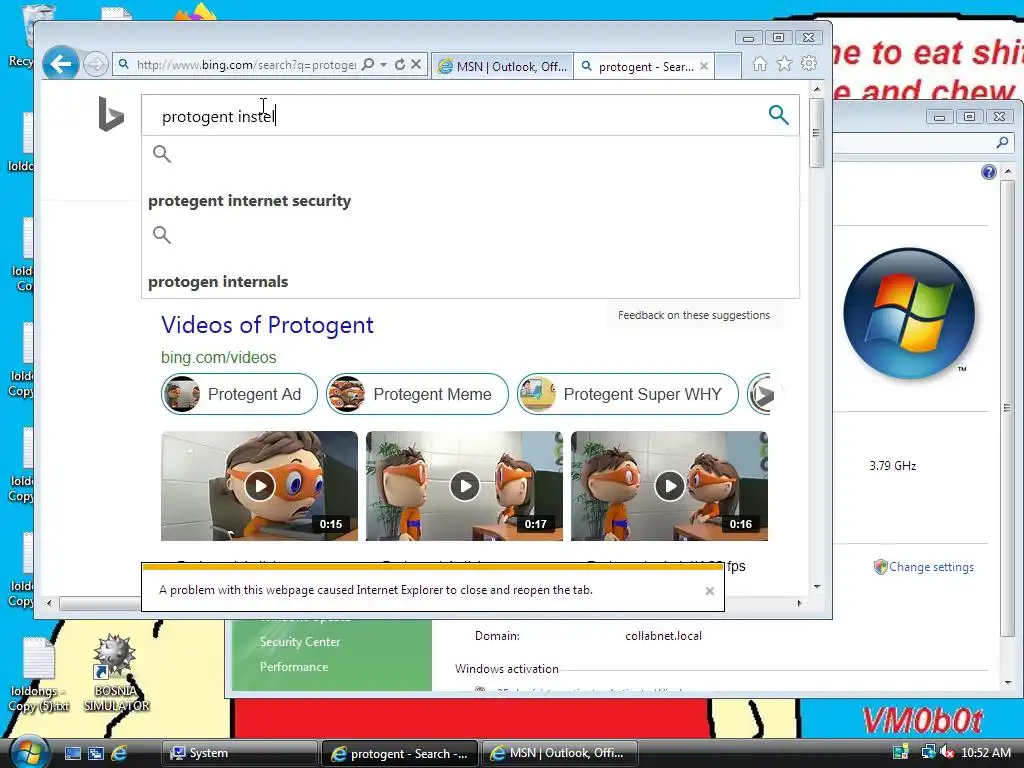Click into the Bing search box
Viewport: 1024px width, 768px height.
[457, 116]
